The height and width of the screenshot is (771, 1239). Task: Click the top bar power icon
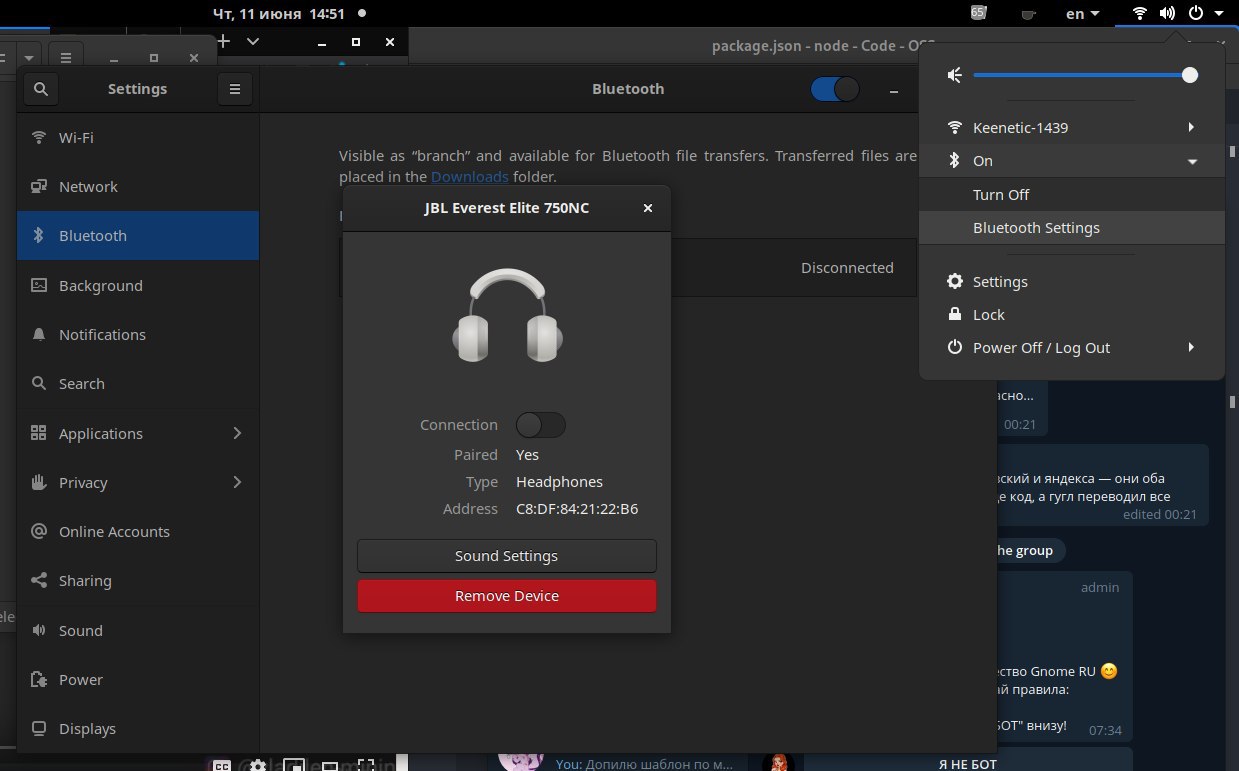1195,14
